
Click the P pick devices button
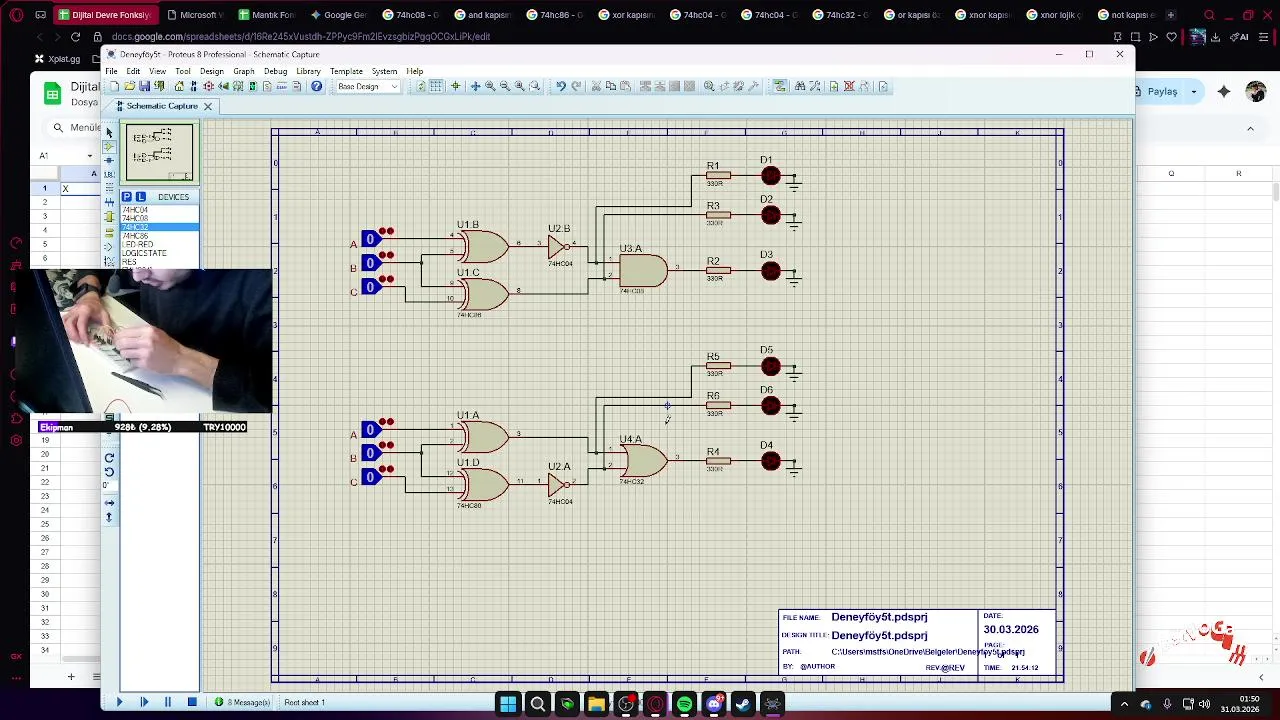tap(127, 197)
